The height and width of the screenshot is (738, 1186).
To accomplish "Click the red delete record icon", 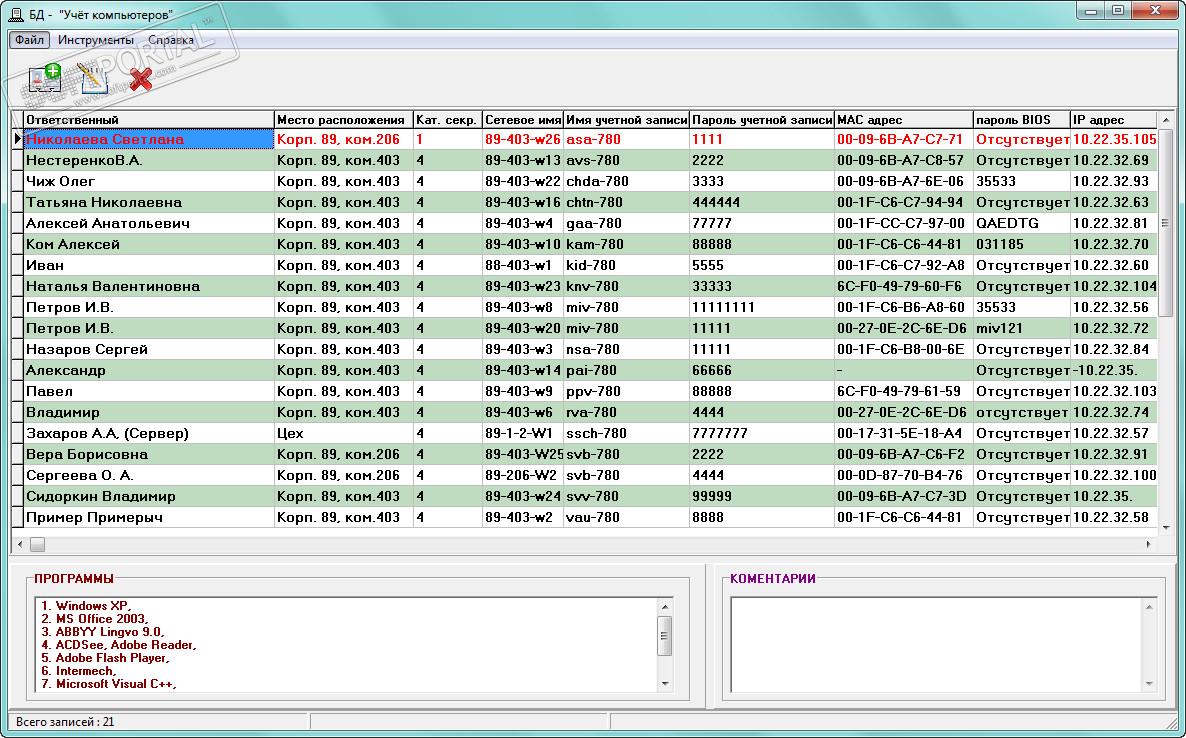I will point(141,79).
